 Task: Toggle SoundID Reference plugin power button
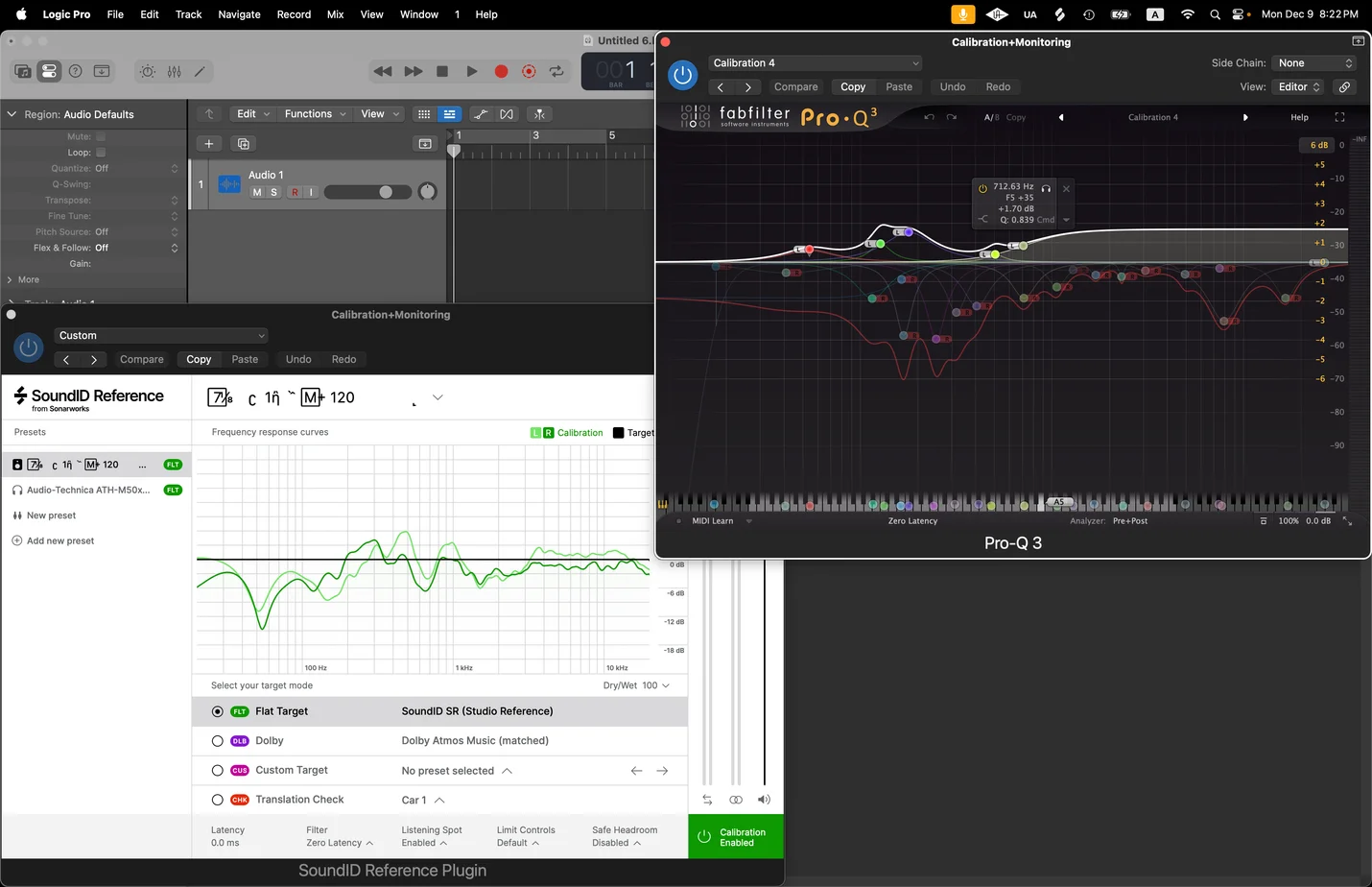tap(28, 348)
